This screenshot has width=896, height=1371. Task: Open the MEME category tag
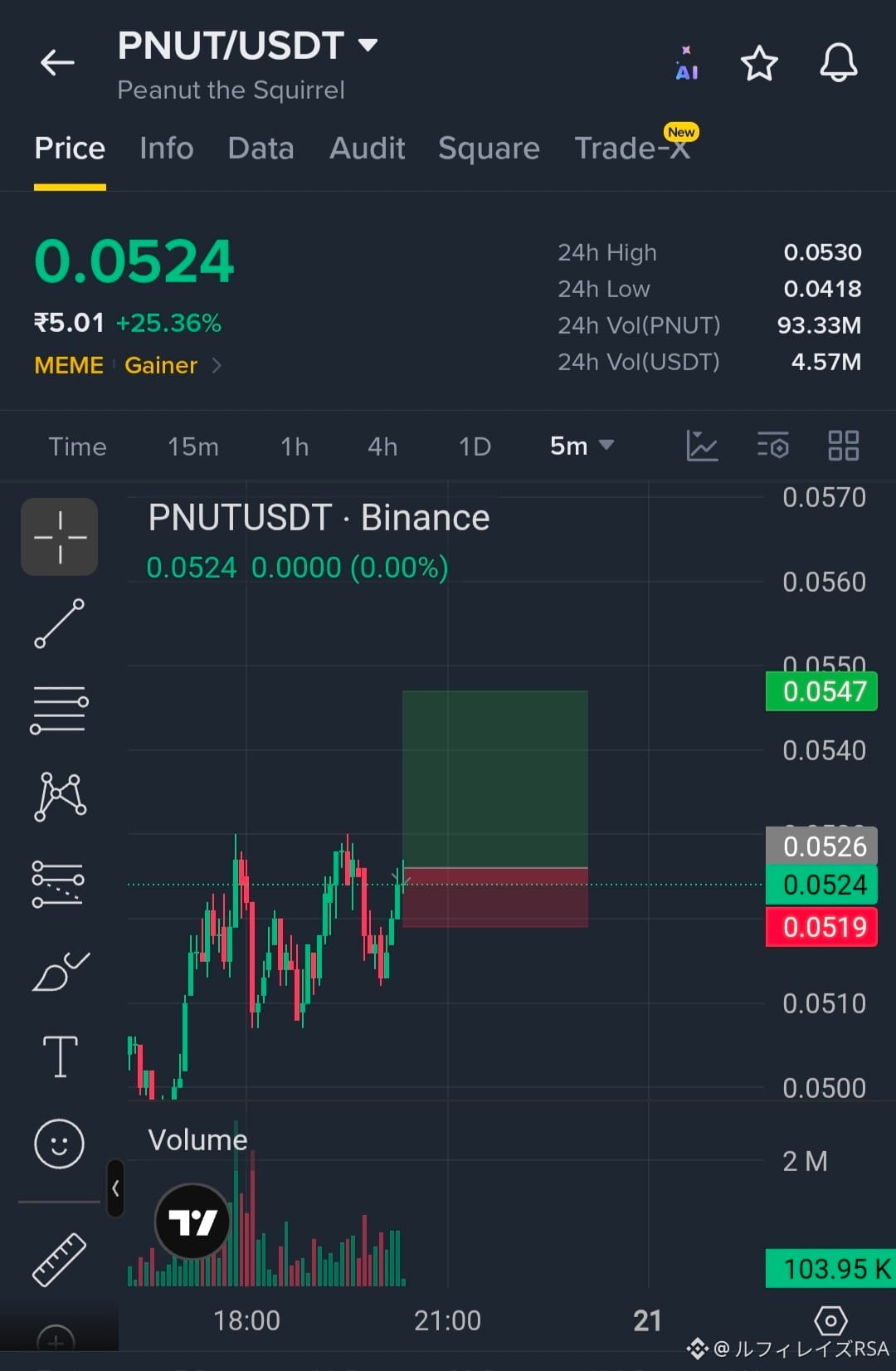point(69,365)
